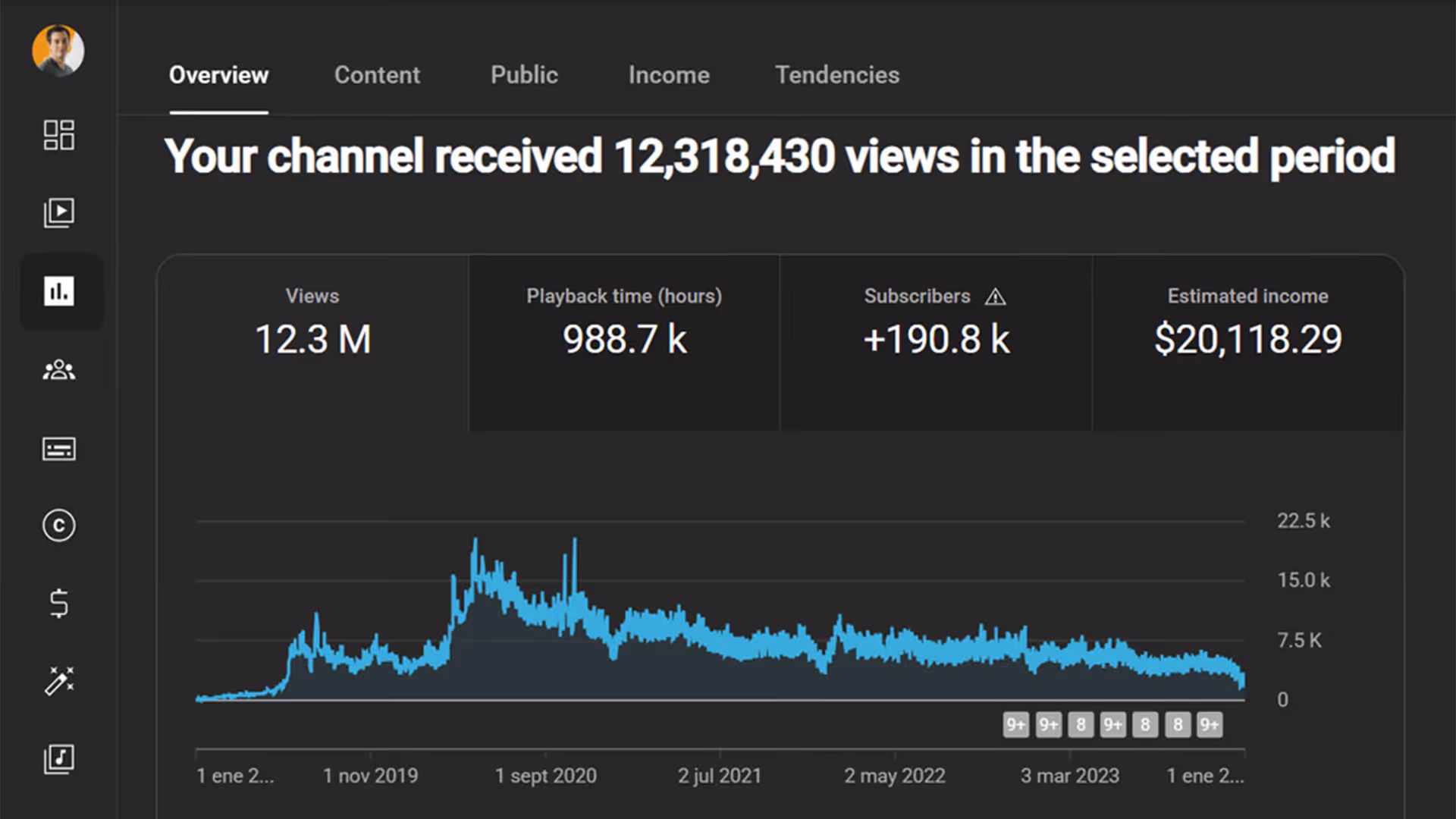Image resolution: width=1456 pixels, height=819 pixels.
Task: Open the Estimated income metric card
Action: (1247, 341)
